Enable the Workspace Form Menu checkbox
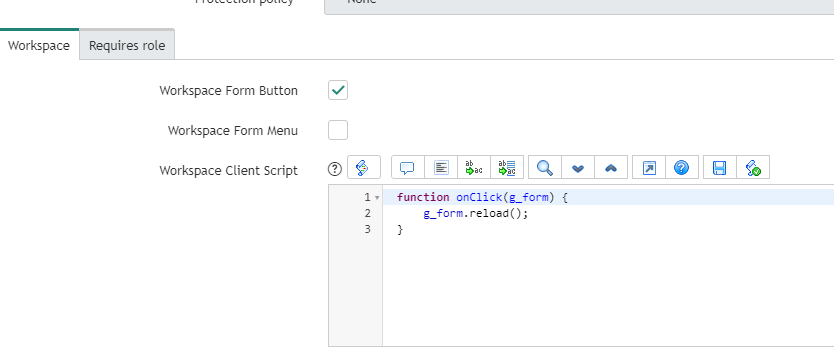The image size is (834, 363). tap(338, 130)
